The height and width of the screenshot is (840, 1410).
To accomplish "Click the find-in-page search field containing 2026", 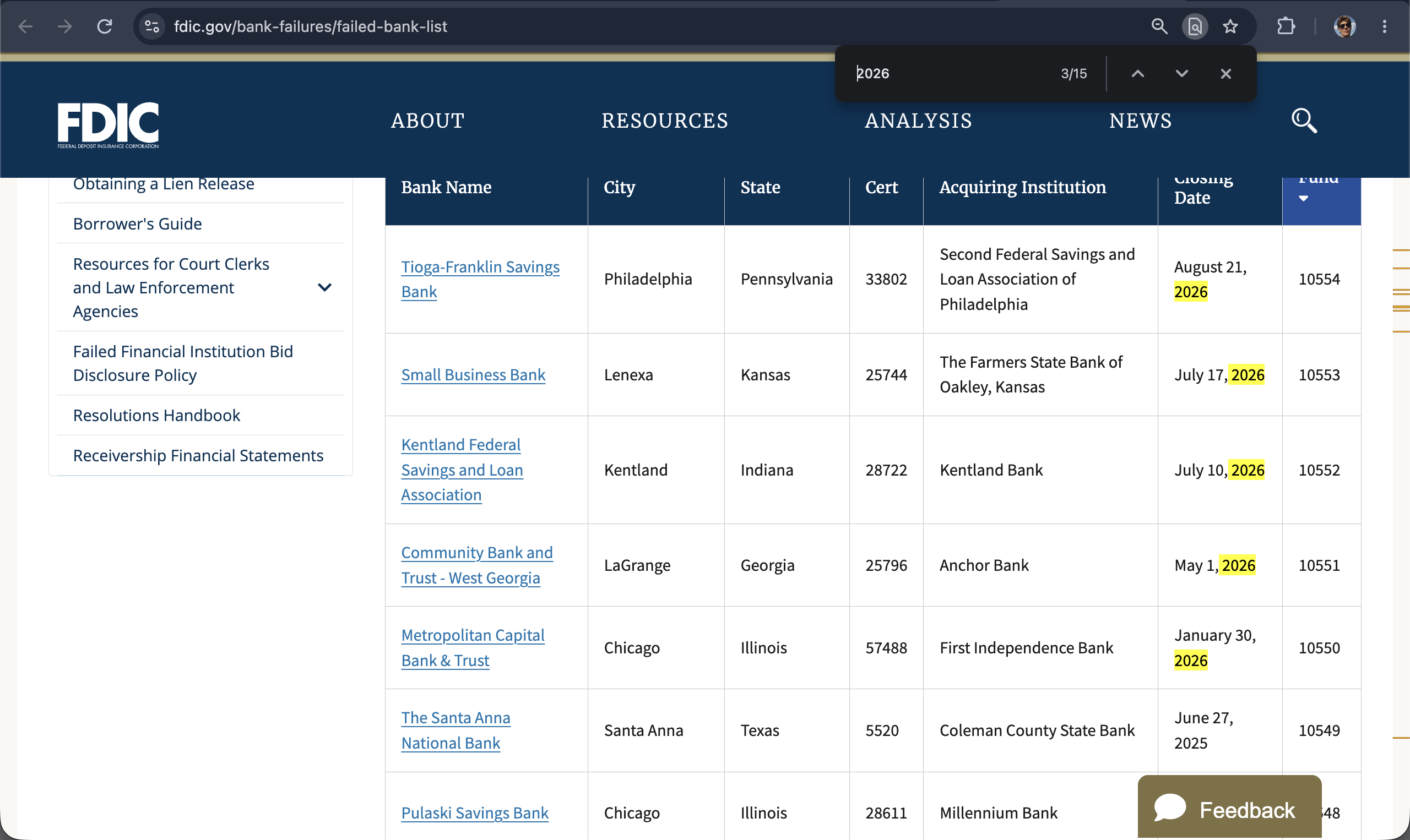I will (951, 74).
